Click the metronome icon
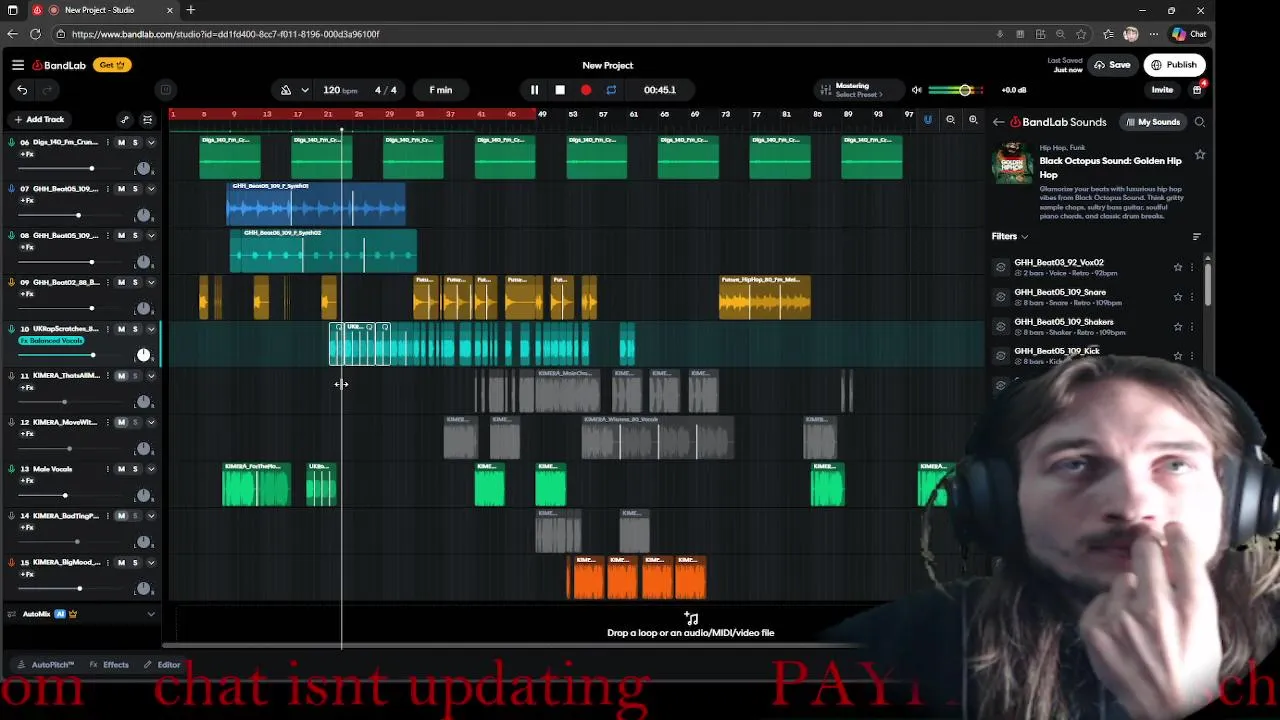The height and width of the screenshot is (720, 1280). pyautogui.click(x=286, y=90)
